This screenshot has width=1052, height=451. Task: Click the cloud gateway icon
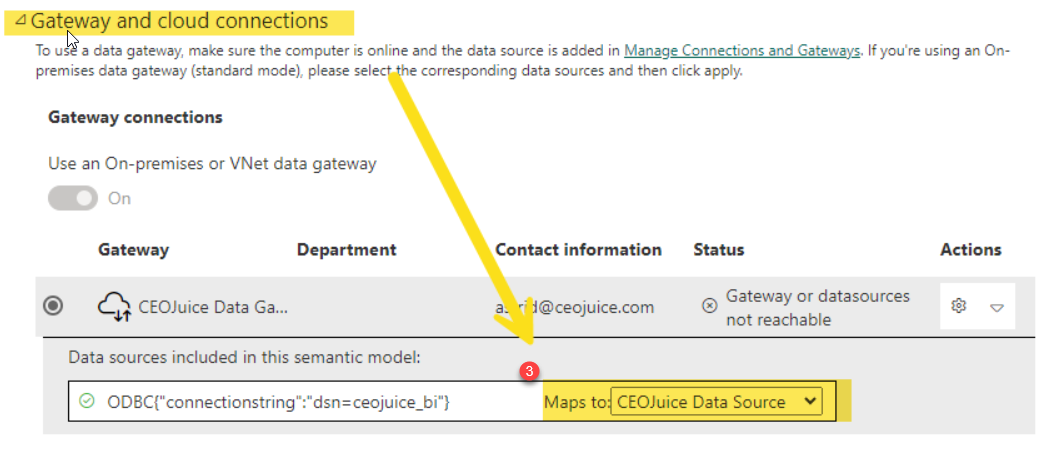click(x=114, y=308)
